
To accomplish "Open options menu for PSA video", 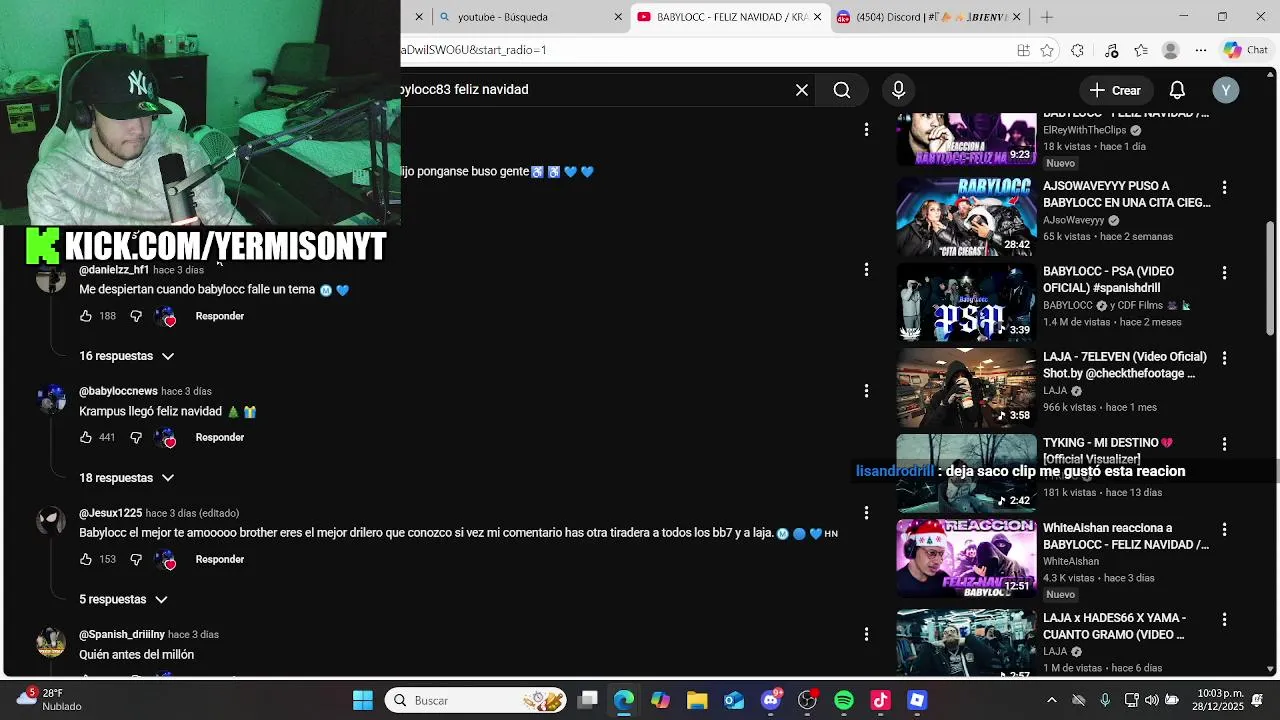I will [x=1224, y=273].
